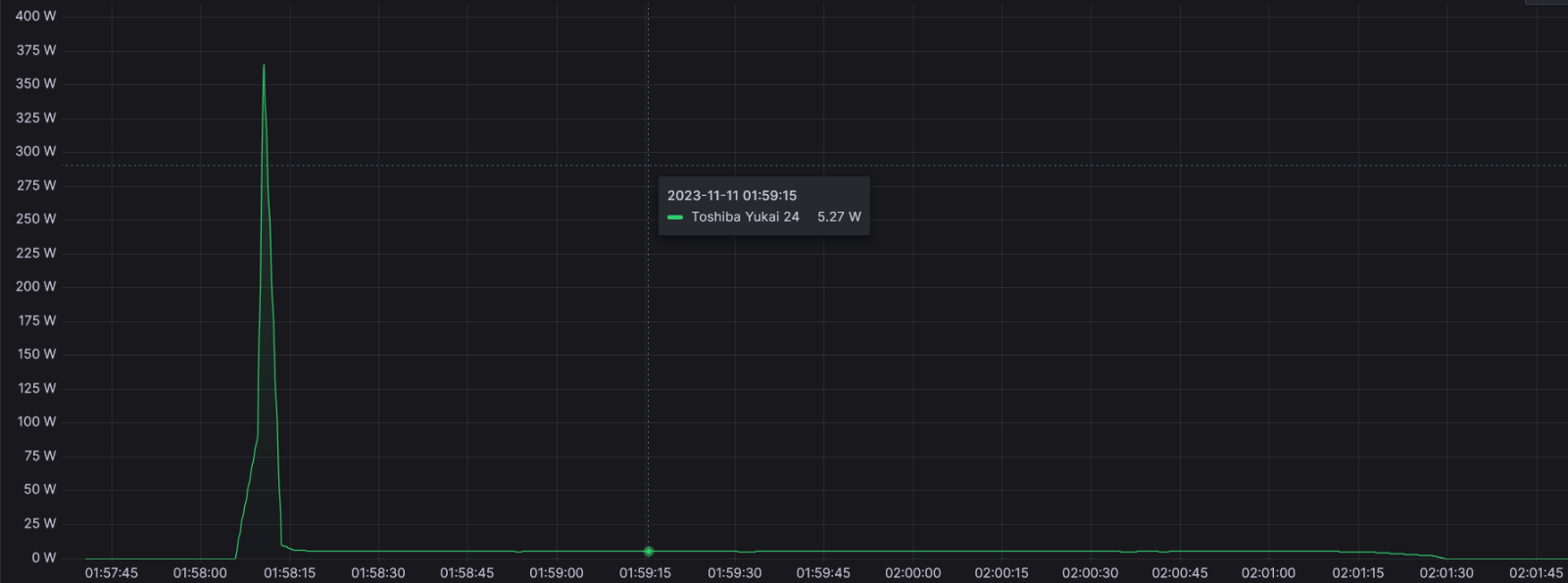Image resolution: width=1568 pixels, height=583 pixels.
Task: Click the 02:01:30 time axis label
Action: click(x=1446, y=573)
